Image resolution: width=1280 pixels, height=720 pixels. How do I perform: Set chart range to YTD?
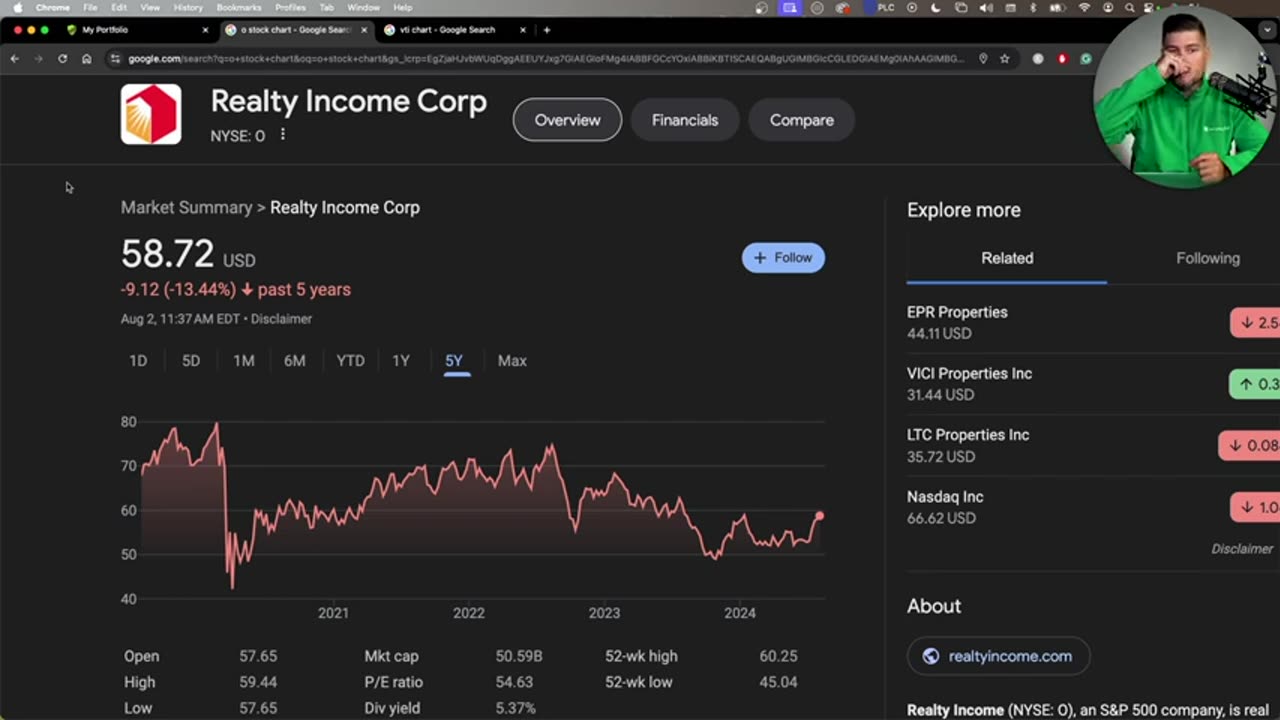click(350, 361)
